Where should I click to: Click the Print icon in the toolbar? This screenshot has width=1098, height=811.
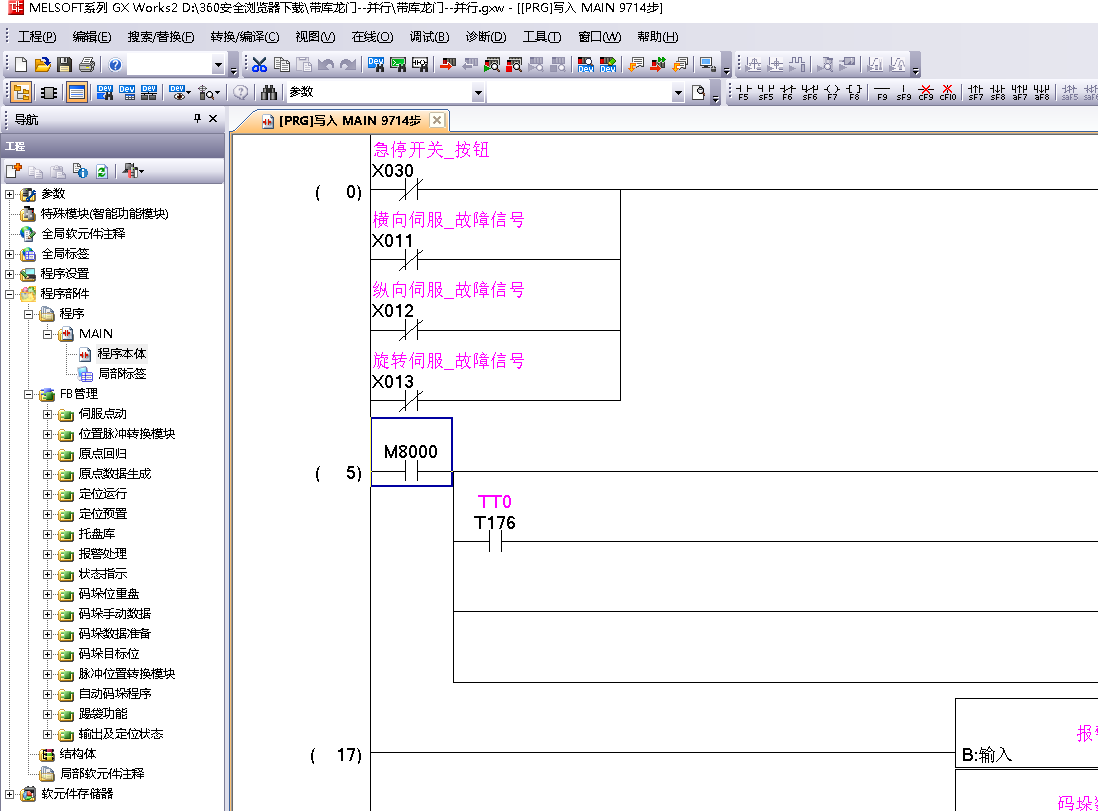(x=86, y=65)
